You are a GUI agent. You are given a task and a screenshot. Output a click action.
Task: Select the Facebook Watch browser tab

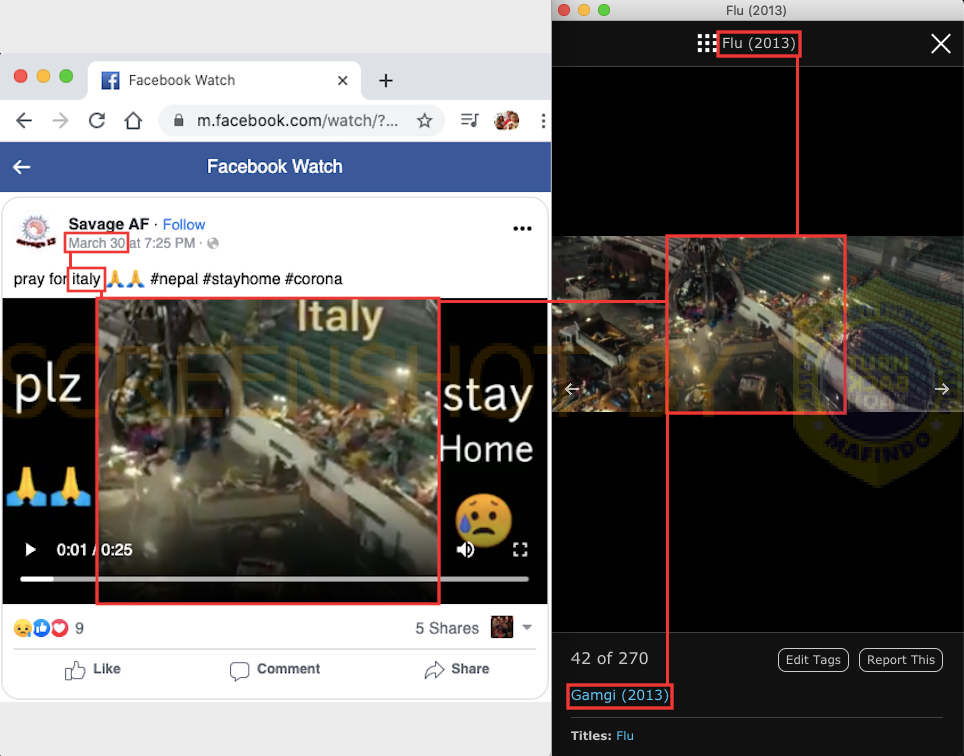tap(180, 80)
